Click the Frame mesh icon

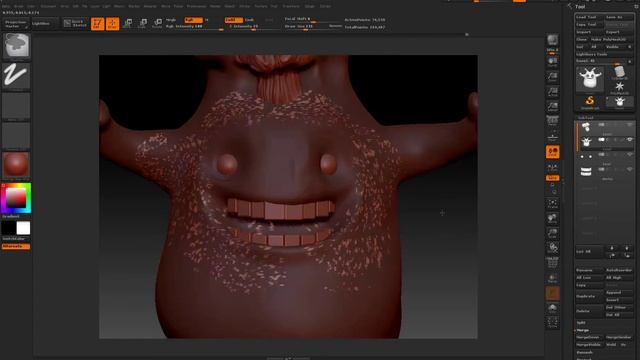[552, 203]
